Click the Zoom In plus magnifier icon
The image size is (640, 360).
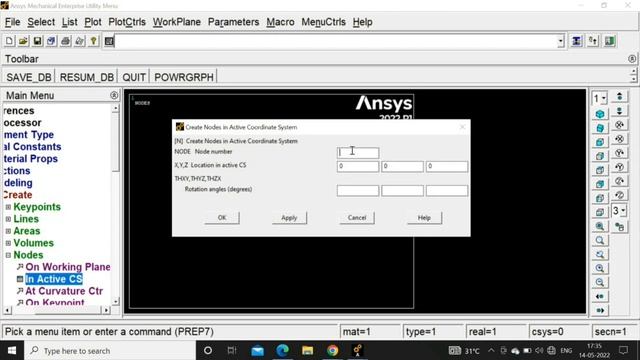pyautogui.click(x=600, y=268)
